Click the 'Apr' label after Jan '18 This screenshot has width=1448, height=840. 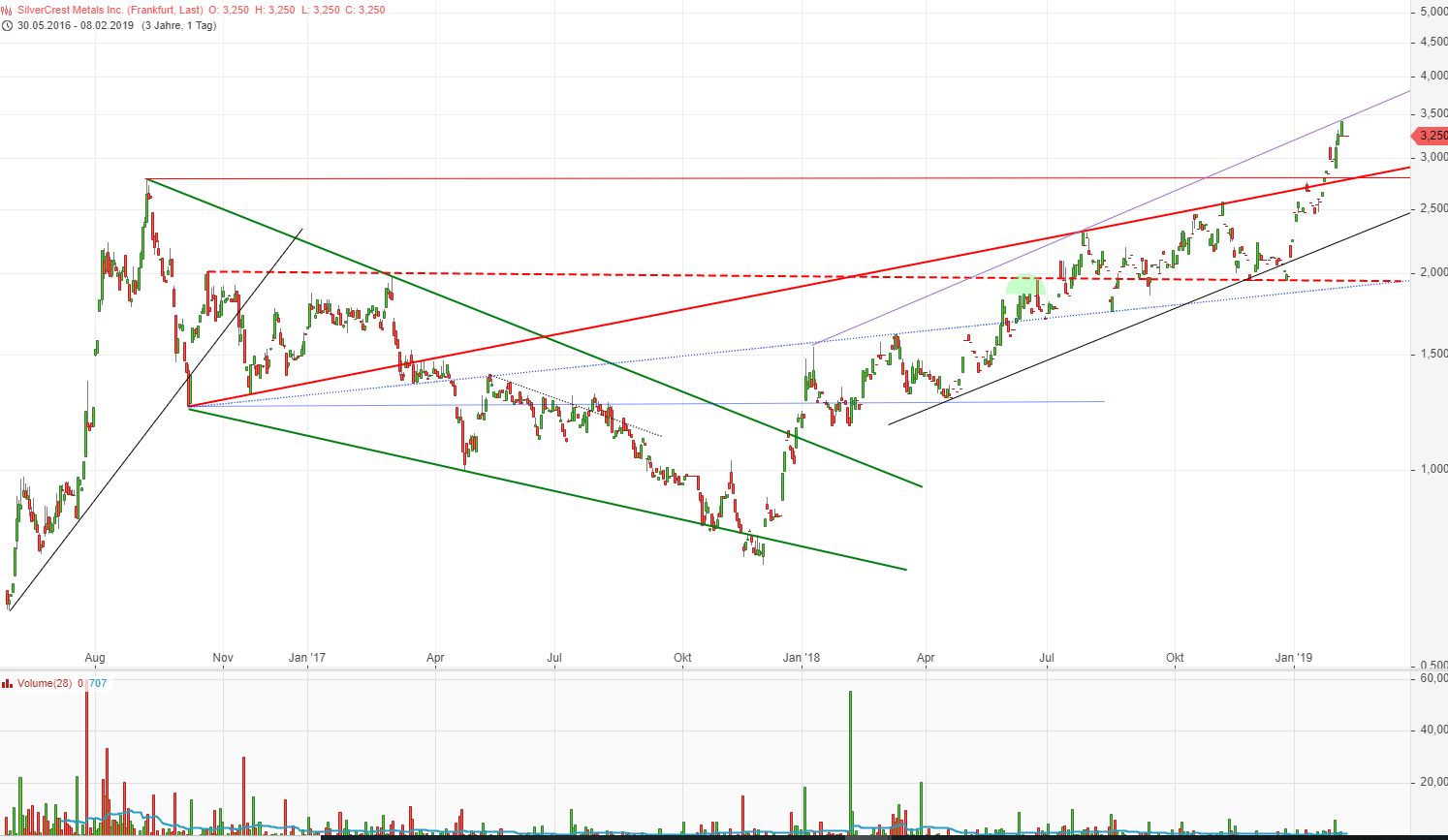pyautogui.click(x=926, y=658)
